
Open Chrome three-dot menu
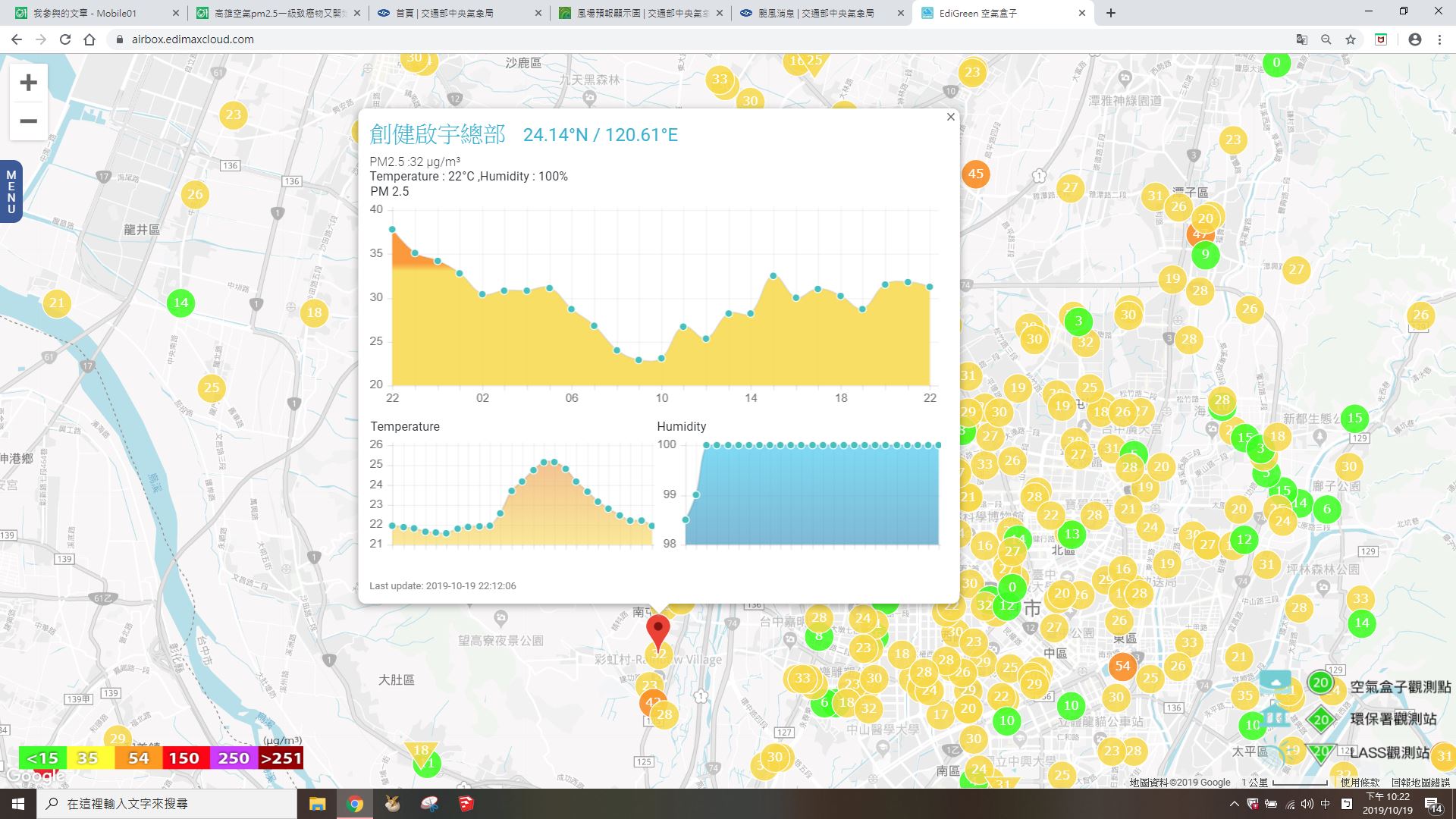tap(1439, 39)
